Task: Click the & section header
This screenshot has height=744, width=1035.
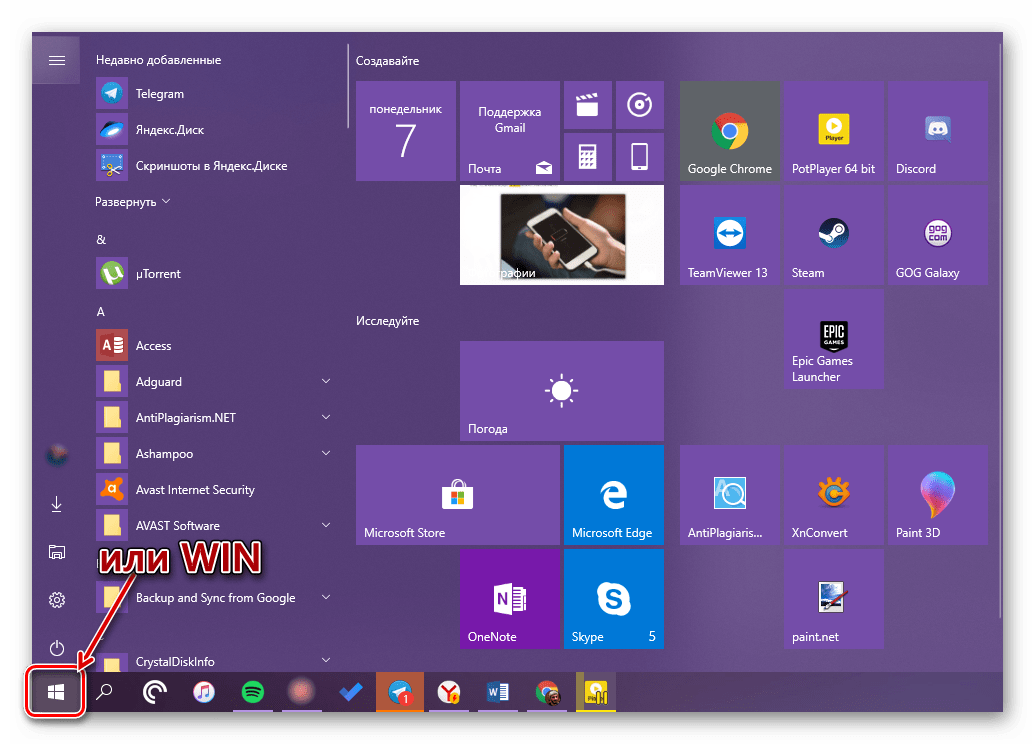Action: tap(101, 239)
